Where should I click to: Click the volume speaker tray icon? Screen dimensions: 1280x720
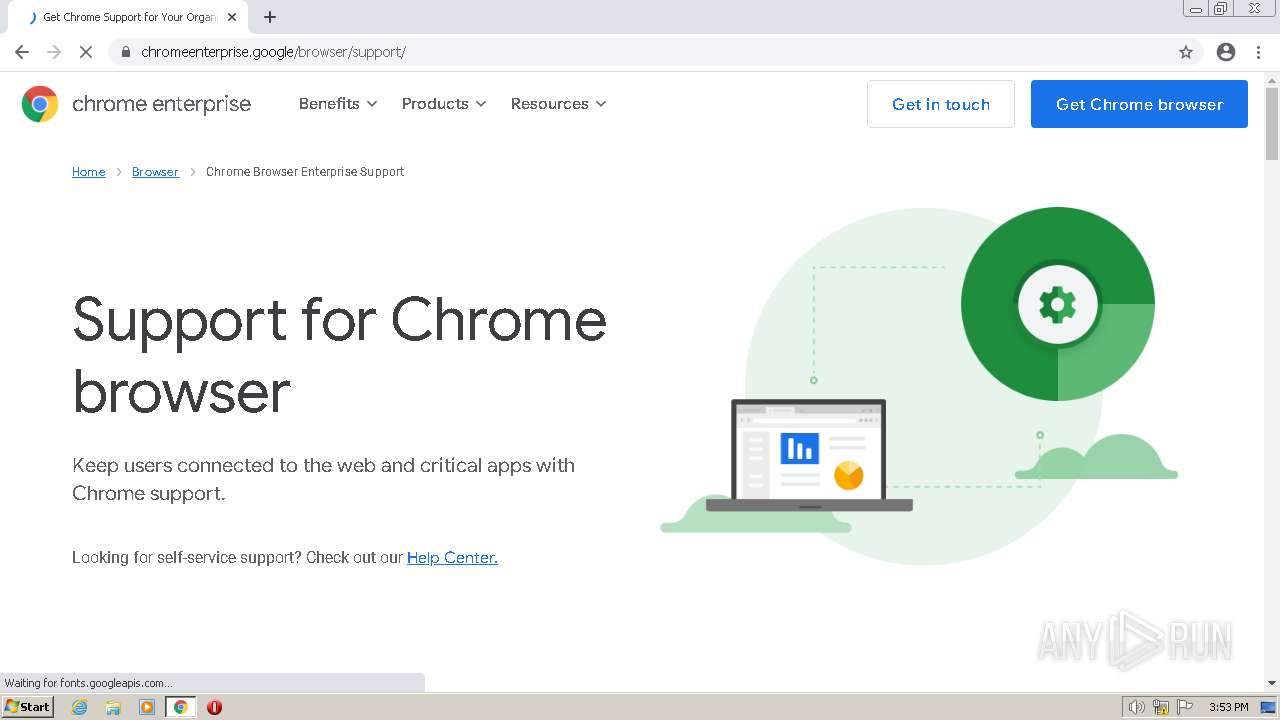pyautogui.click(x=1136, y=707)
